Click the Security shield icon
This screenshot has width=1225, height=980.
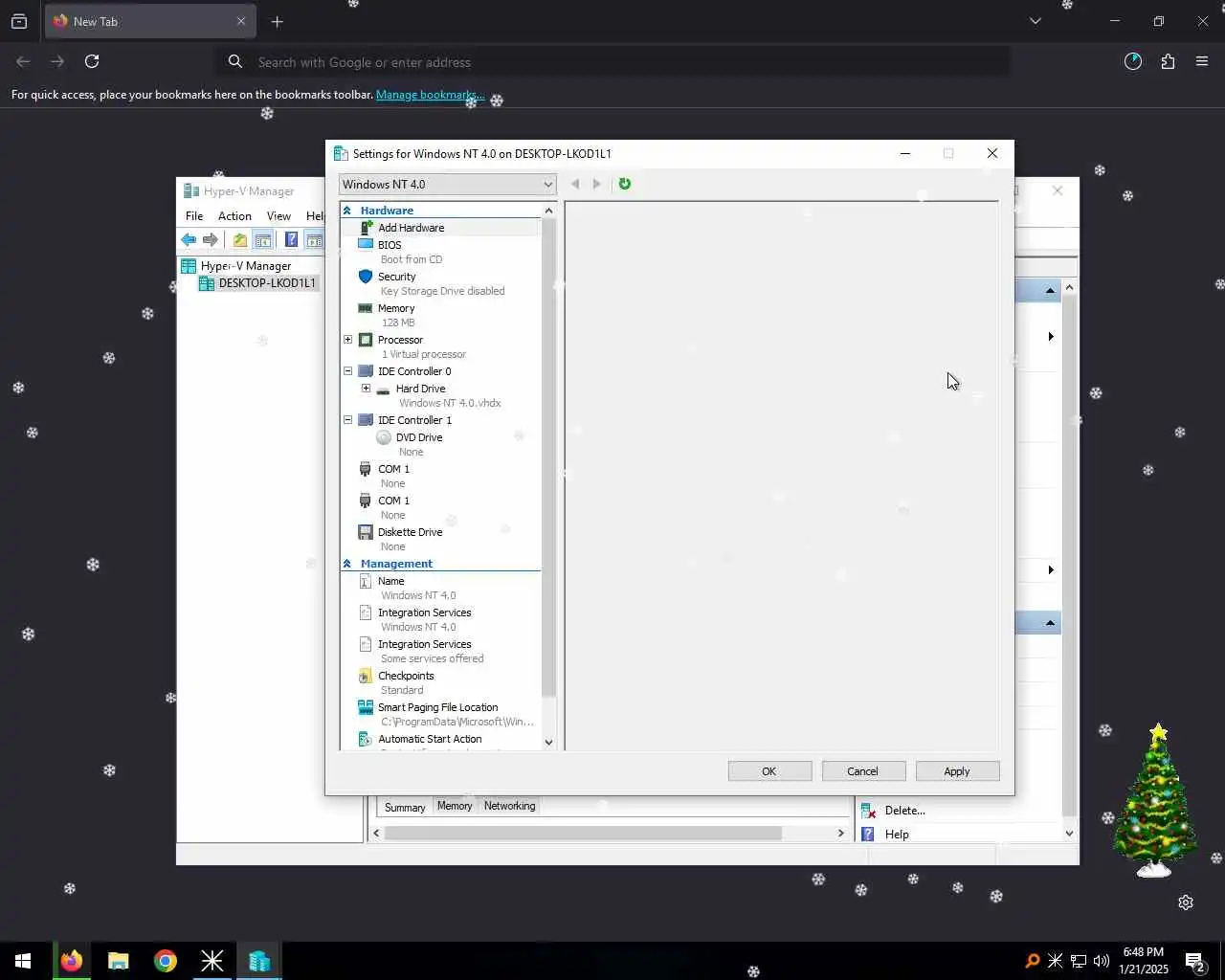click(x=366, y=277)
